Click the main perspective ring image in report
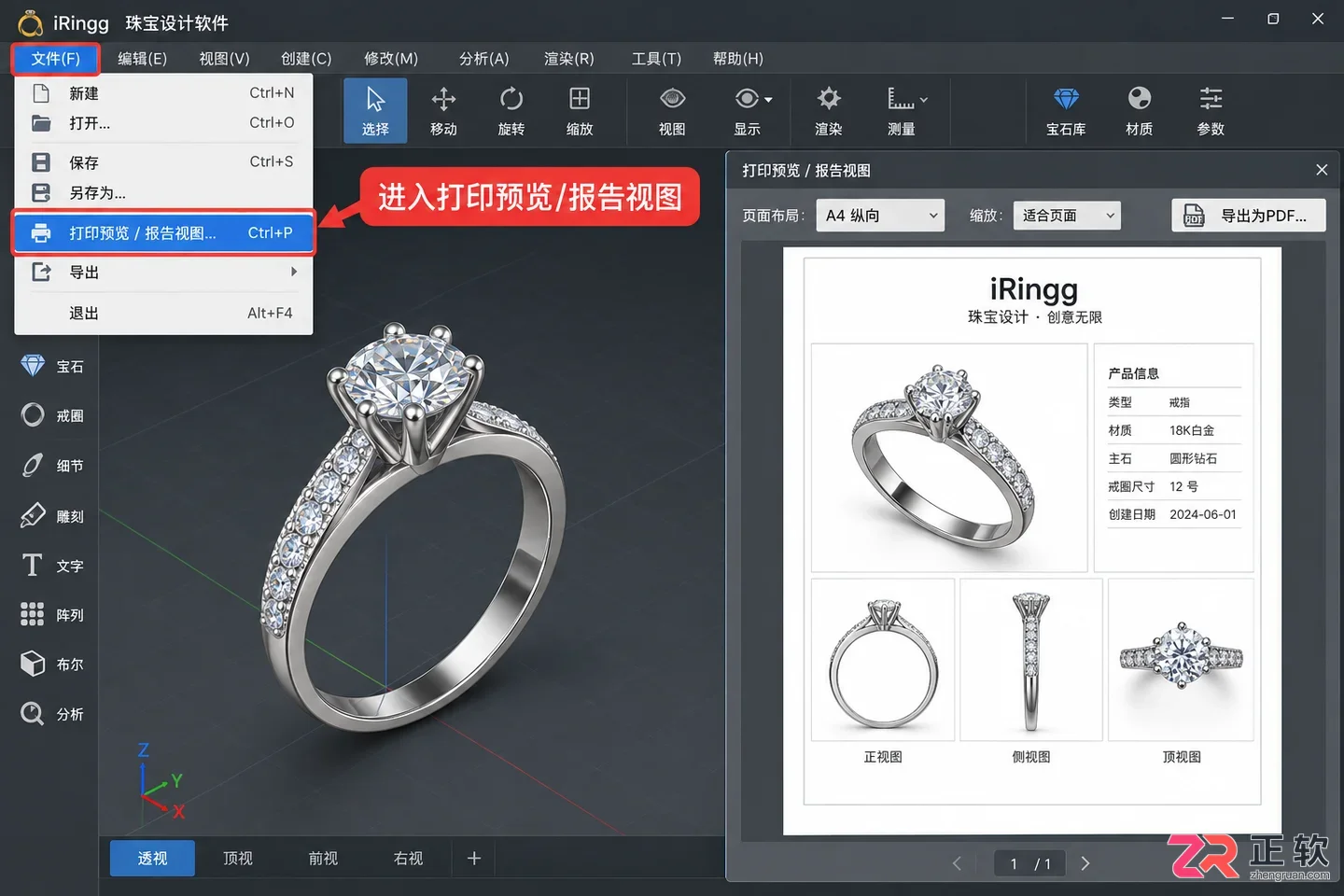 tap(949, 457)
